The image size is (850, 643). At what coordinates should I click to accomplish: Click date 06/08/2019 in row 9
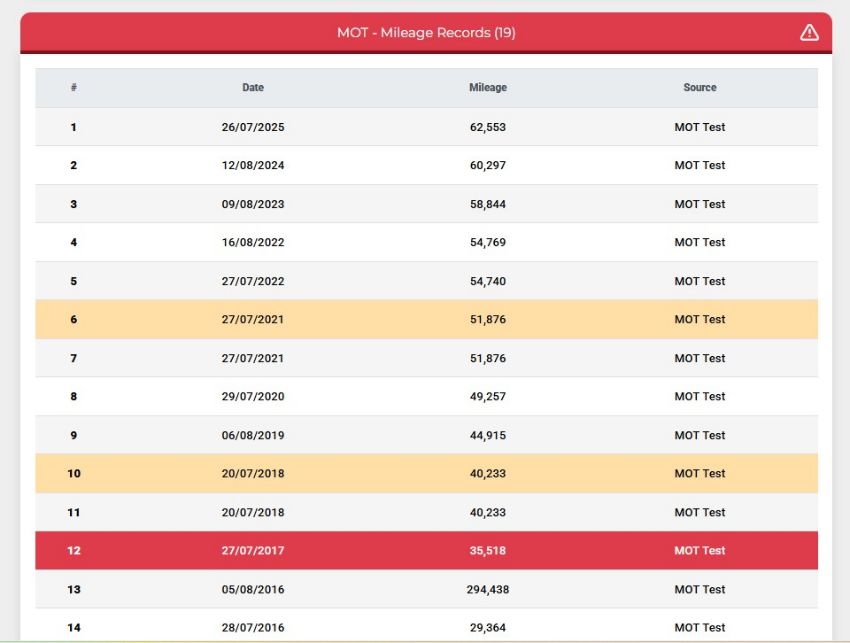[x=253, y=435]
